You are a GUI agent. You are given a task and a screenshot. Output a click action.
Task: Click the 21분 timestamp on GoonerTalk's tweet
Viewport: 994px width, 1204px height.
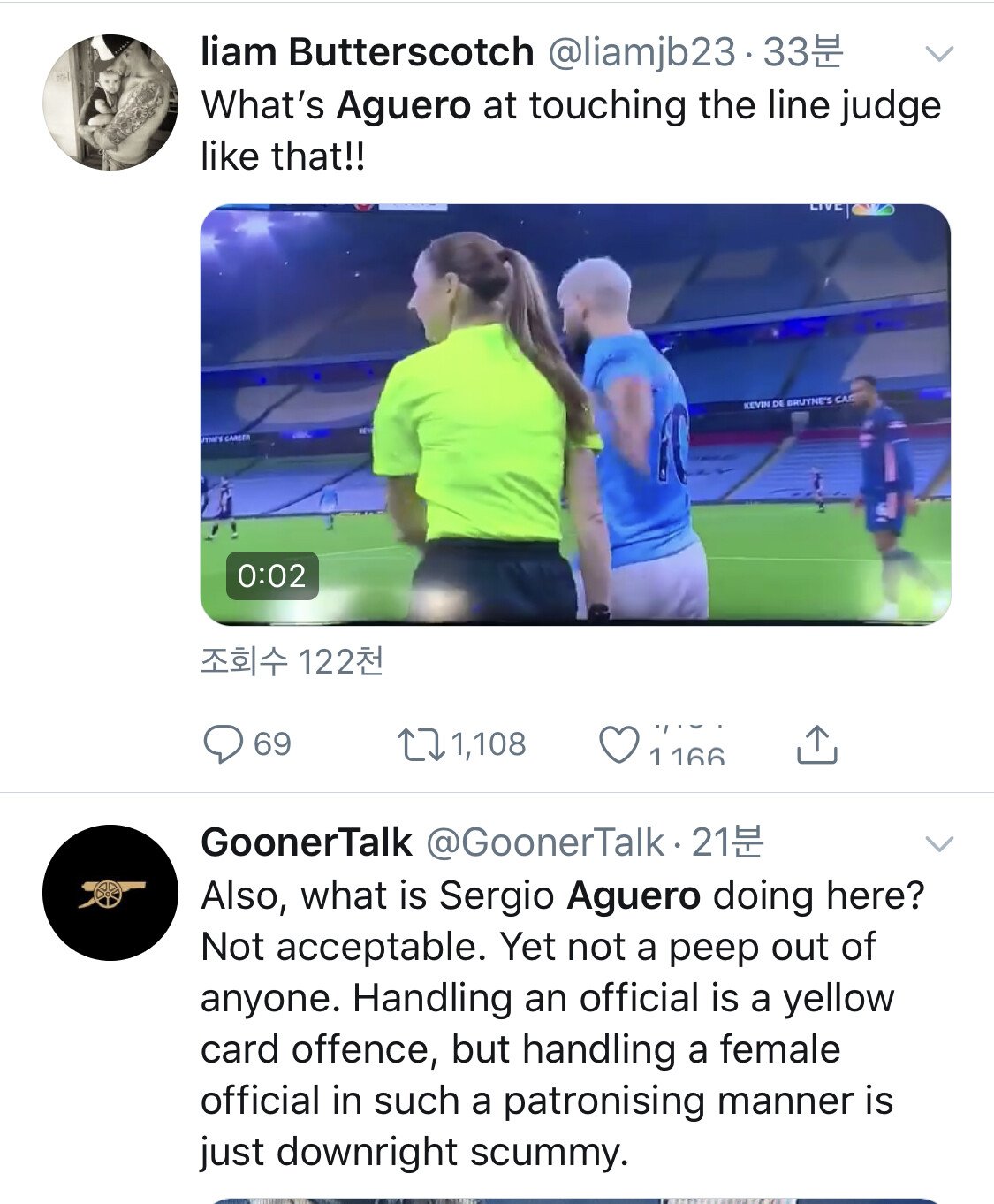pos(727,842)
